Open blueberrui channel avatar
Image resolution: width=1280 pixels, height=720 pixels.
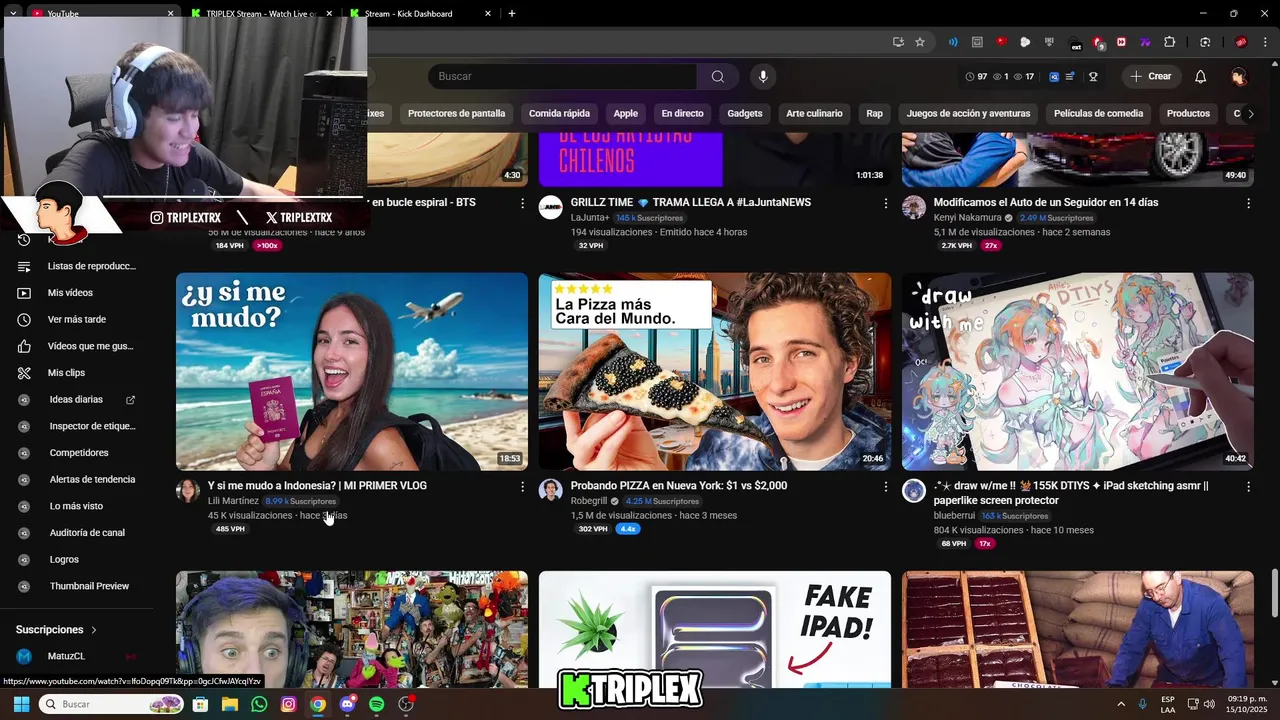pyautogui.click(x=914, y=490)
